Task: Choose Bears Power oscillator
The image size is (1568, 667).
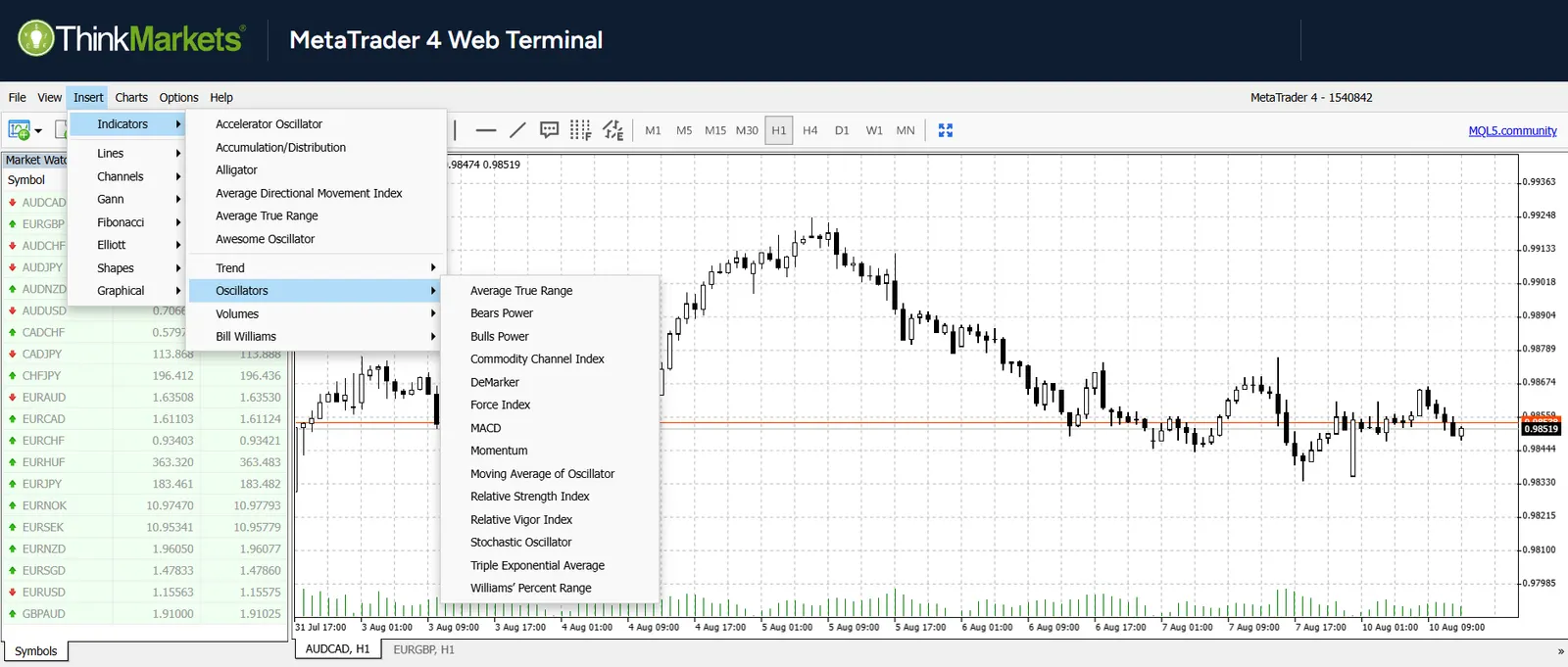Action: [550, 313]
